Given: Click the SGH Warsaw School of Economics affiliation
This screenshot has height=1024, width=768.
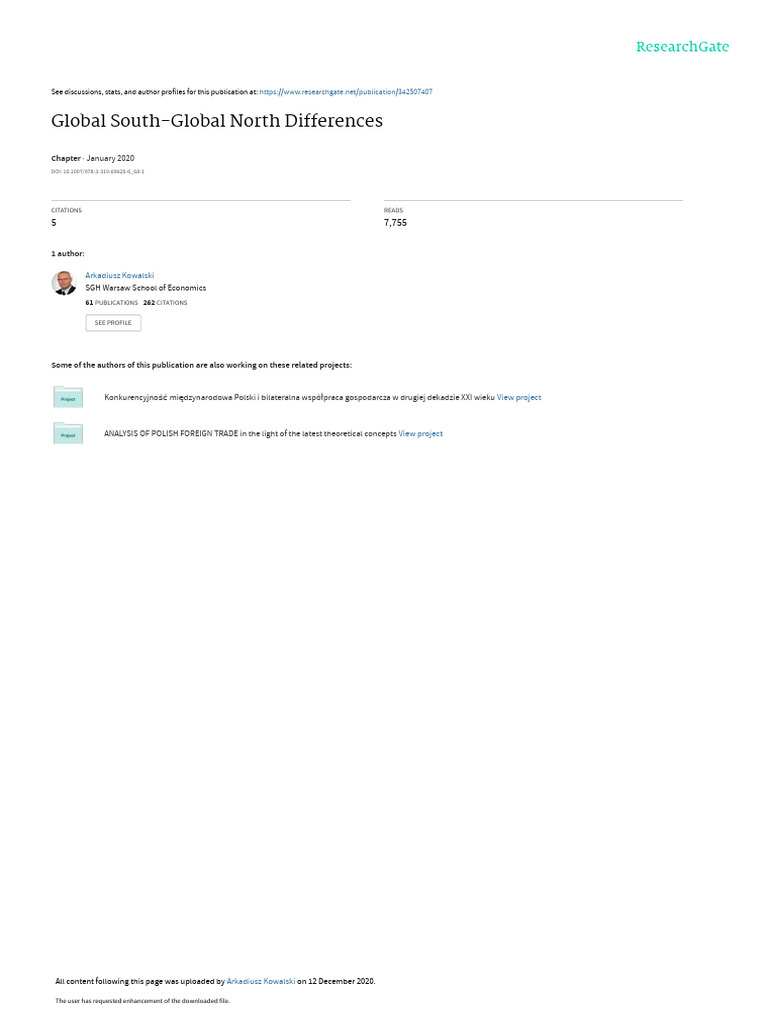Looking at the screenshot, I should 146,288.
